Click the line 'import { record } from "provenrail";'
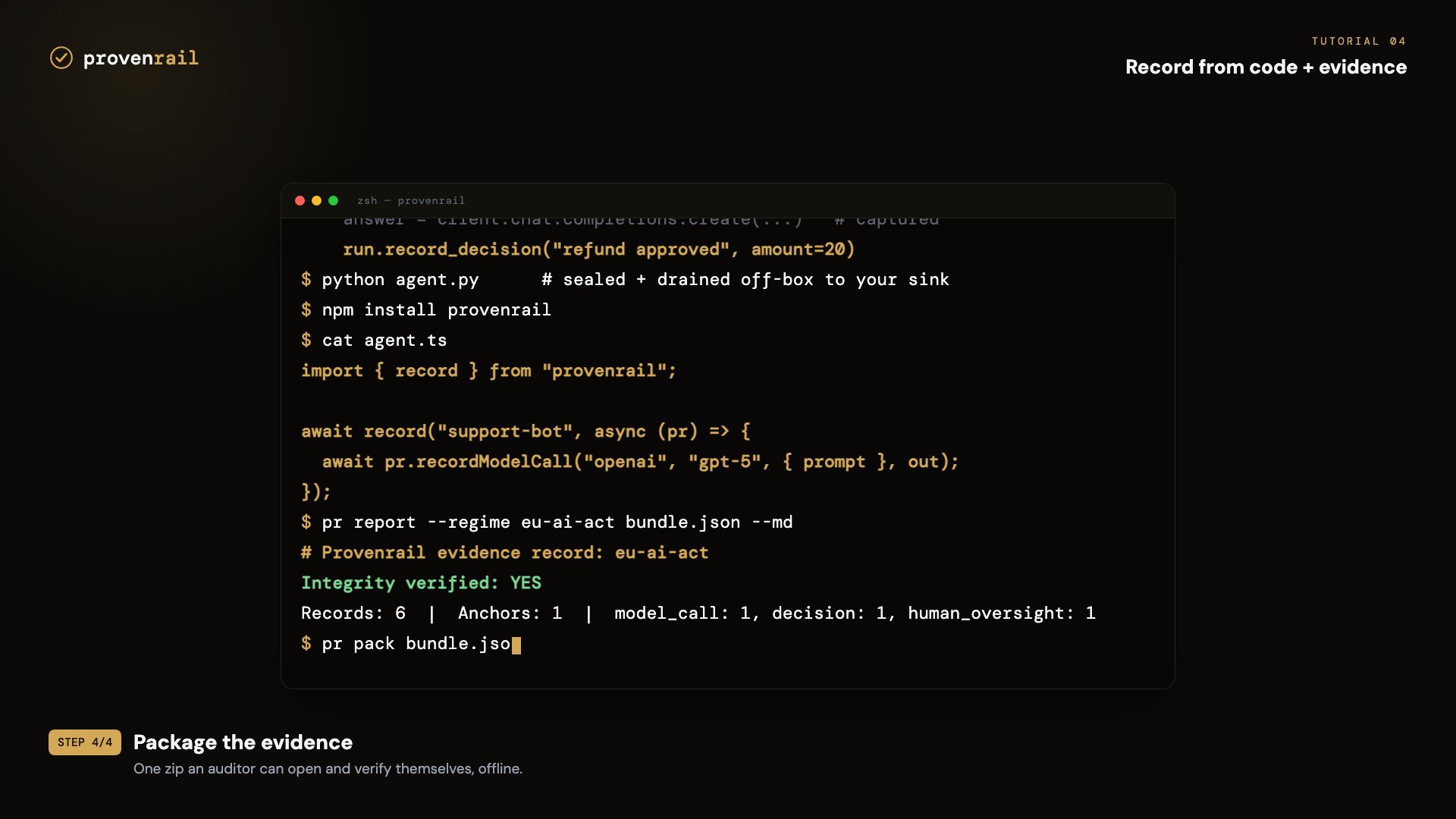Viewport: 1456px width, 819px height. pyautogui.click(x=488, y=371)
